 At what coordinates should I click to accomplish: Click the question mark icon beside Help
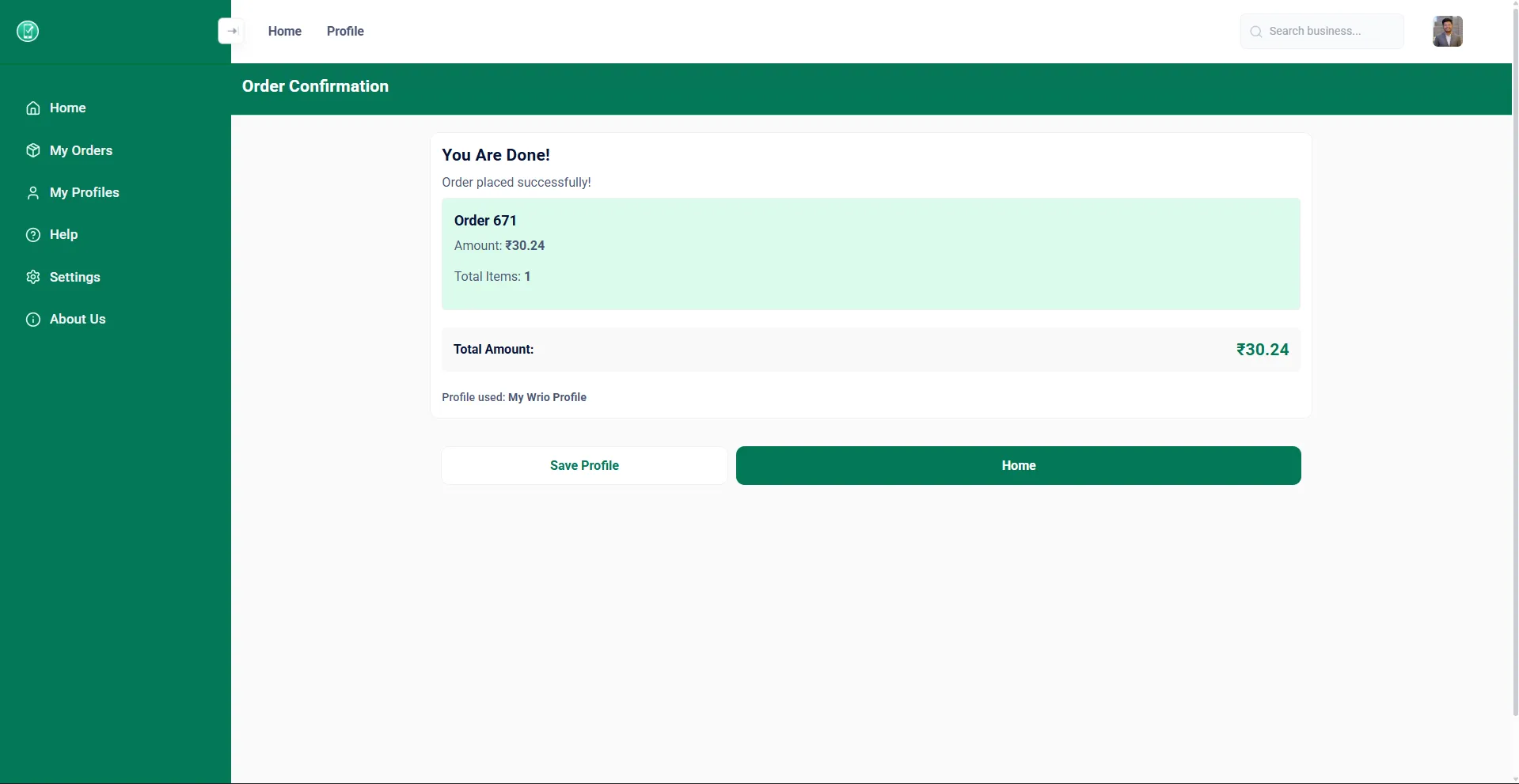[33, 235]
